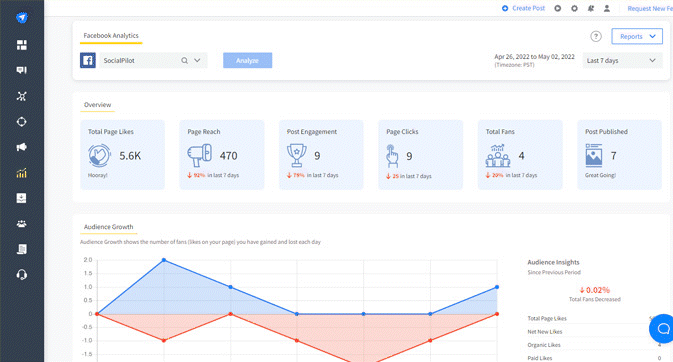673x362 pixels.
Task: Click the Hooray! text in Total Page Likes
Action: pyautogui.click(x=97, y=175)
